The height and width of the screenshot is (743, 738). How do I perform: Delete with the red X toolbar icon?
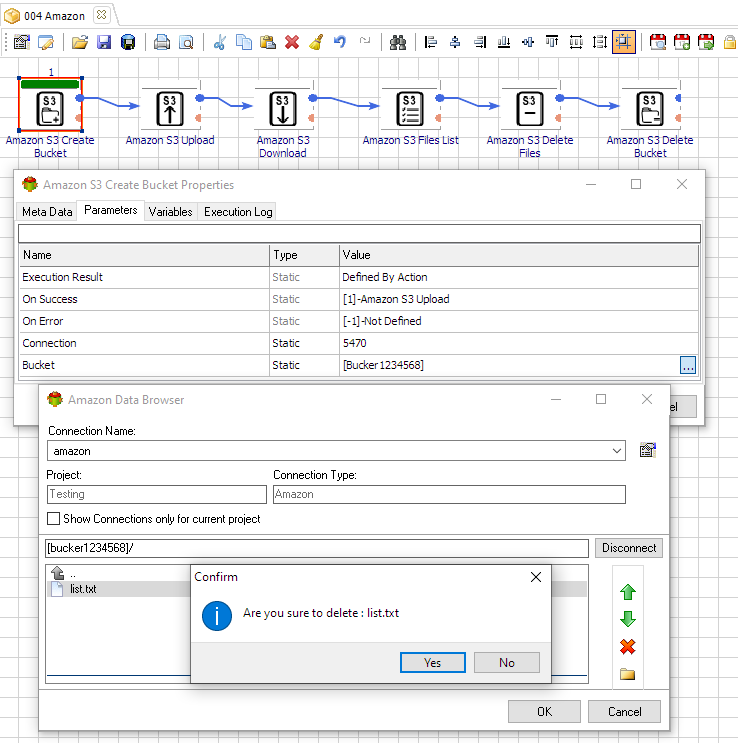click(x=292, y=42)
